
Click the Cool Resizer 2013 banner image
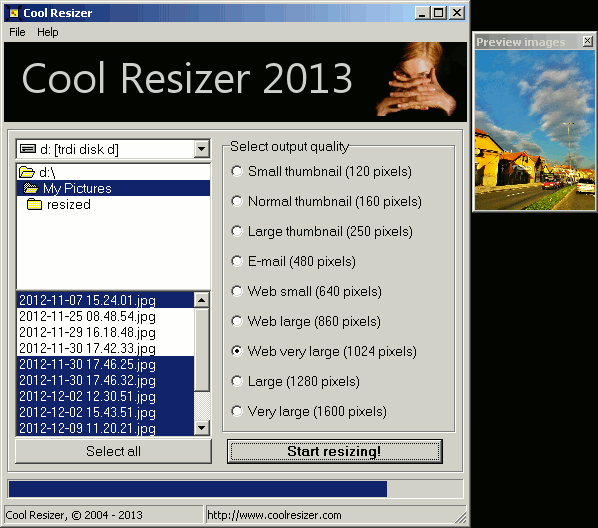tap(235, 82)
